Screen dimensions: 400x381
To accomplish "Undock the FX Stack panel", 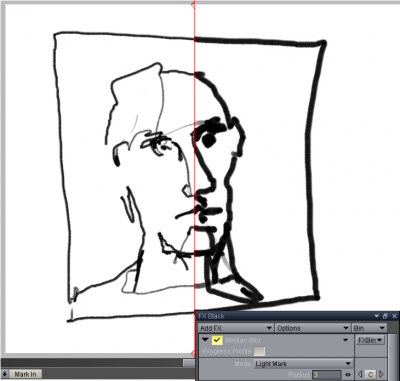I will (x=385, y=316).
